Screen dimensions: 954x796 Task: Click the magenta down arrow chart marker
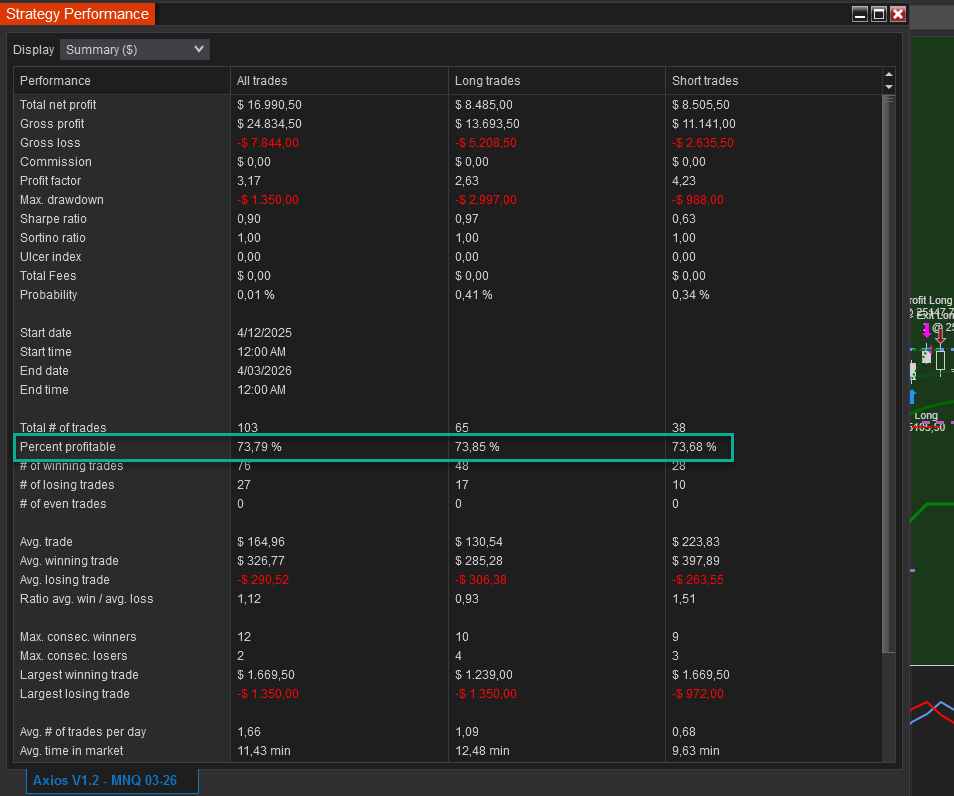(927, 330)
